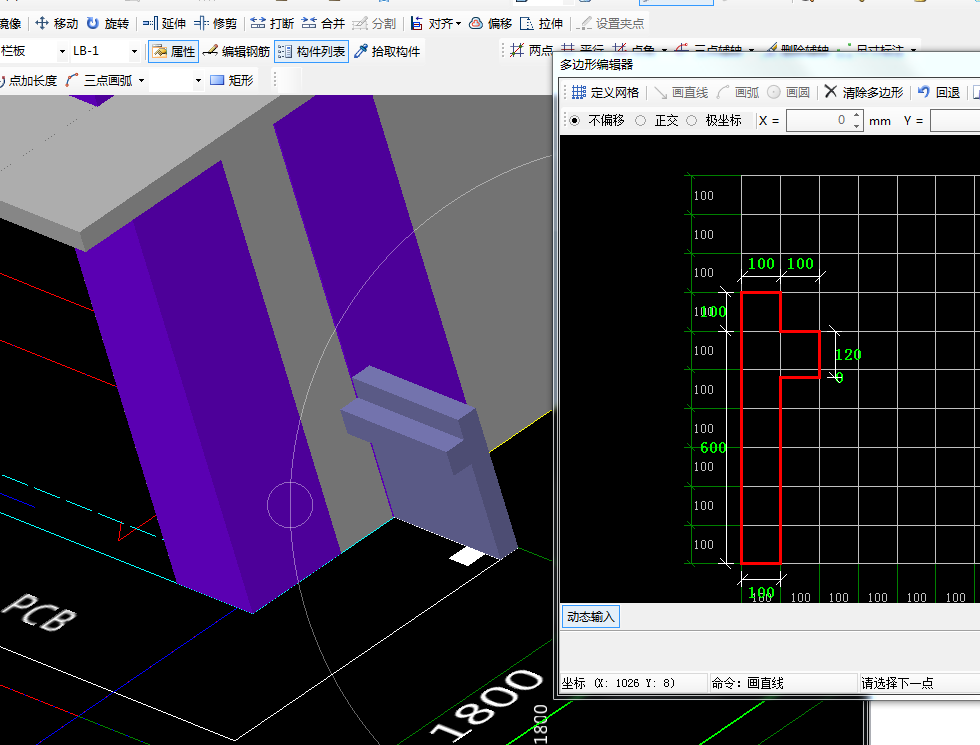Image resolution: width=980 pixels, height=745 pixels.
Task: Click the 命令: 画直线 status text
Action: point(748,683)
